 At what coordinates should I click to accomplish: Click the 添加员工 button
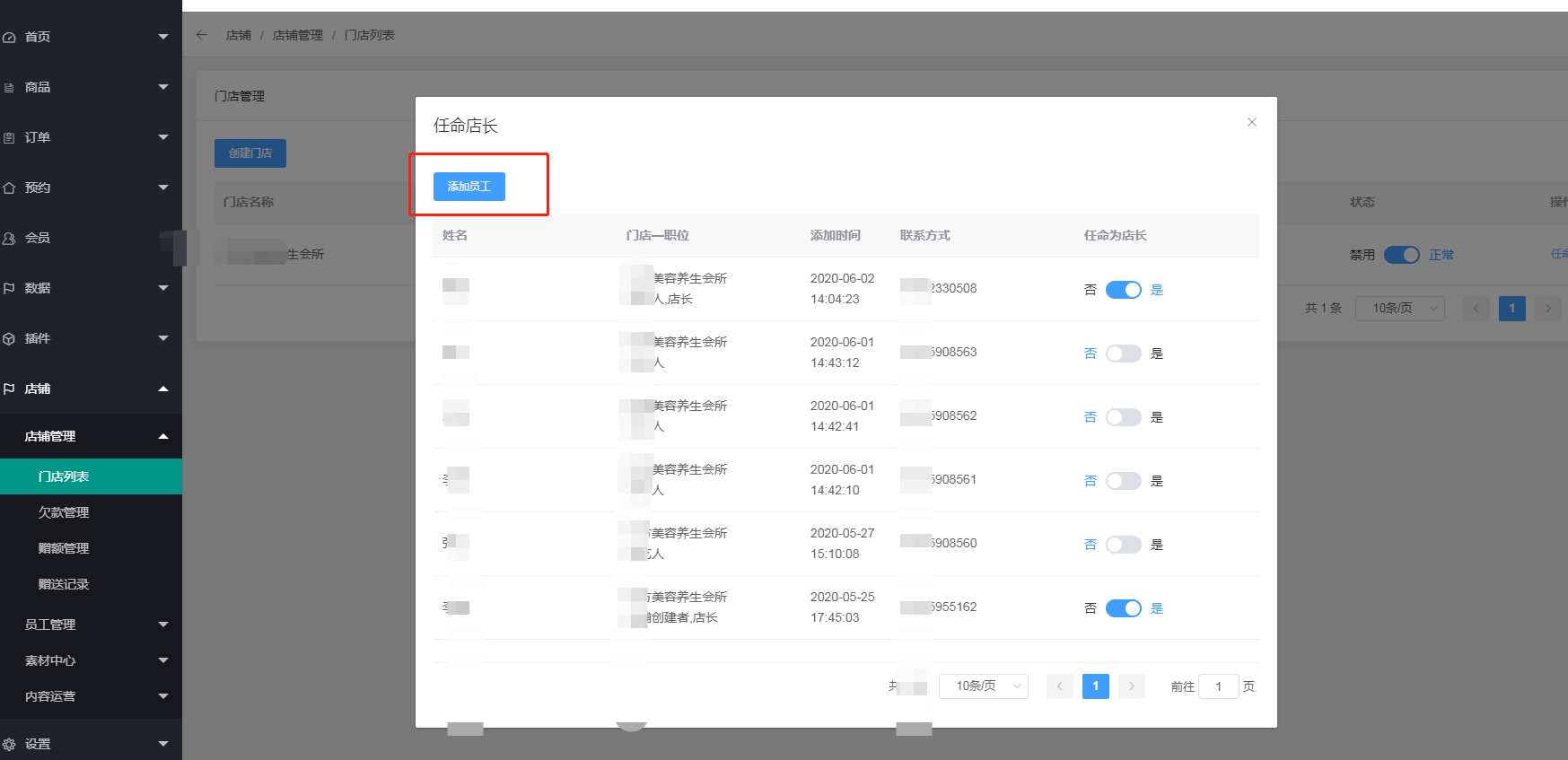469,187
